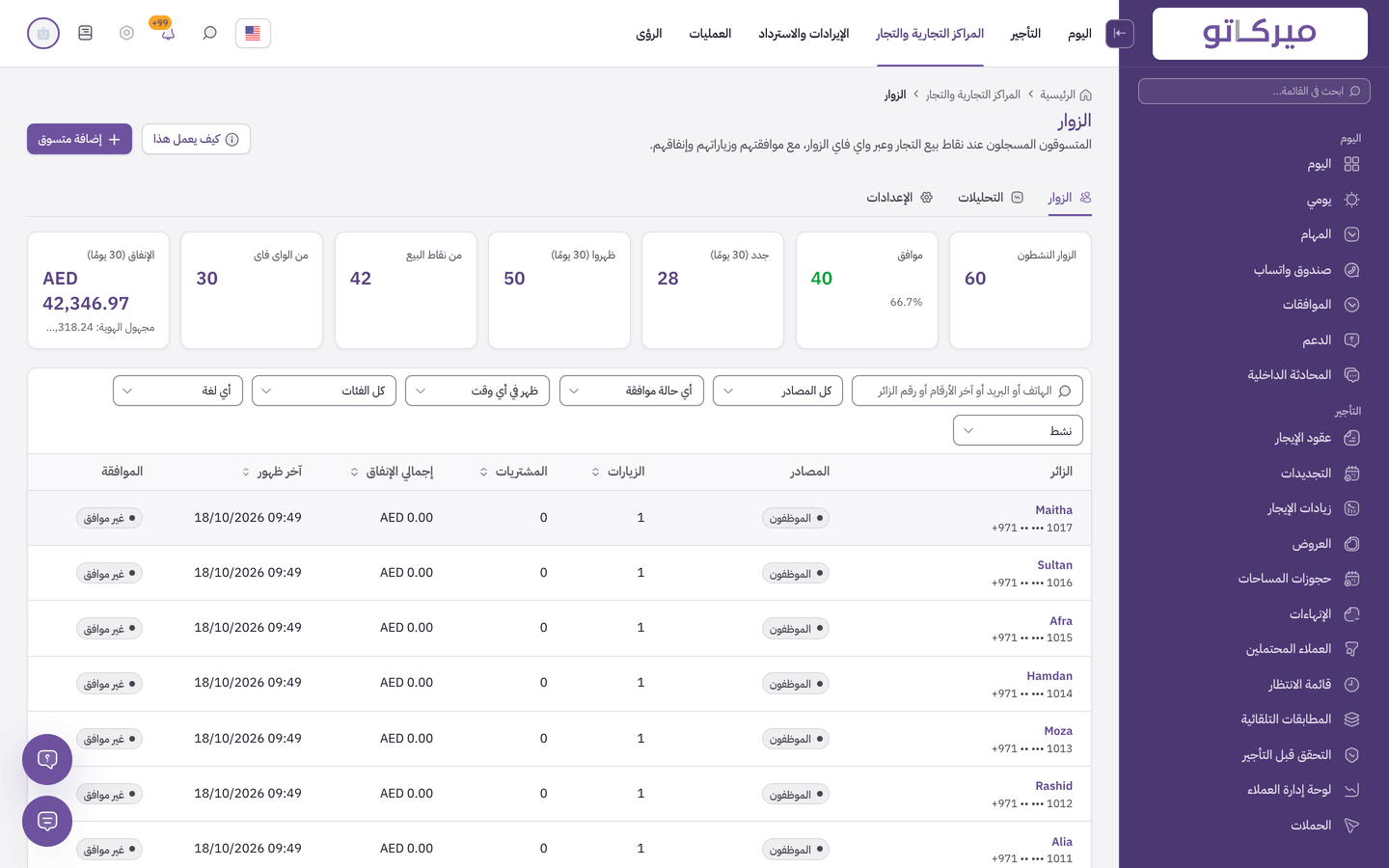Open the التأجير top menu
1389x868 pixels.
click(1025, 34)
